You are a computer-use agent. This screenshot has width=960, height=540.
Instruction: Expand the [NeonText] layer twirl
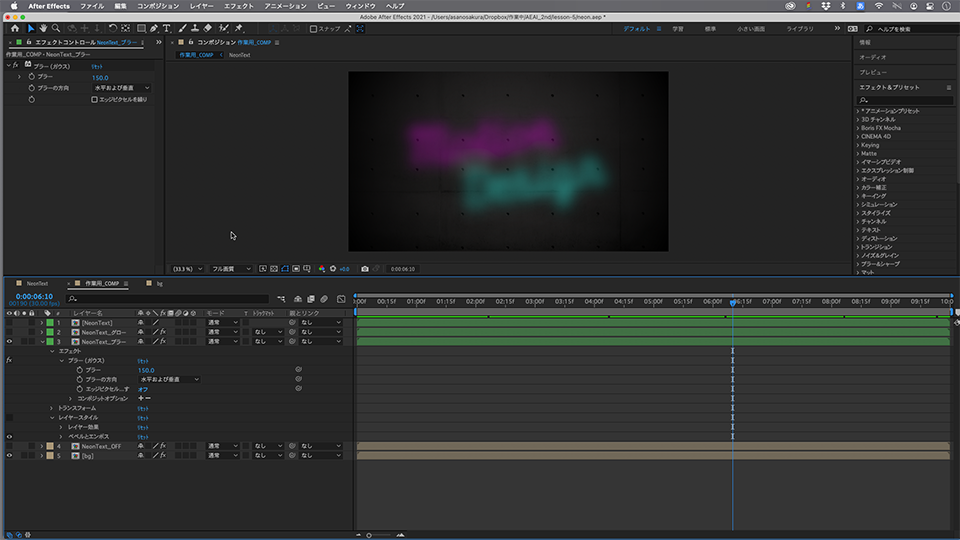[x=42, y=323]
